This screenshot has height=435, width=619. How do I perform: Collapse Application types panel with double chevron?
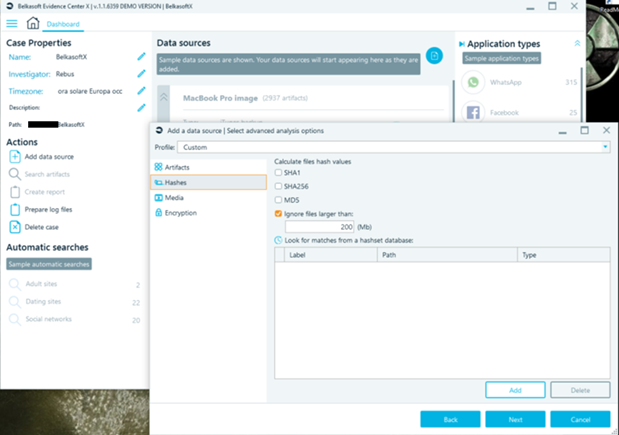tap(577, 43)
